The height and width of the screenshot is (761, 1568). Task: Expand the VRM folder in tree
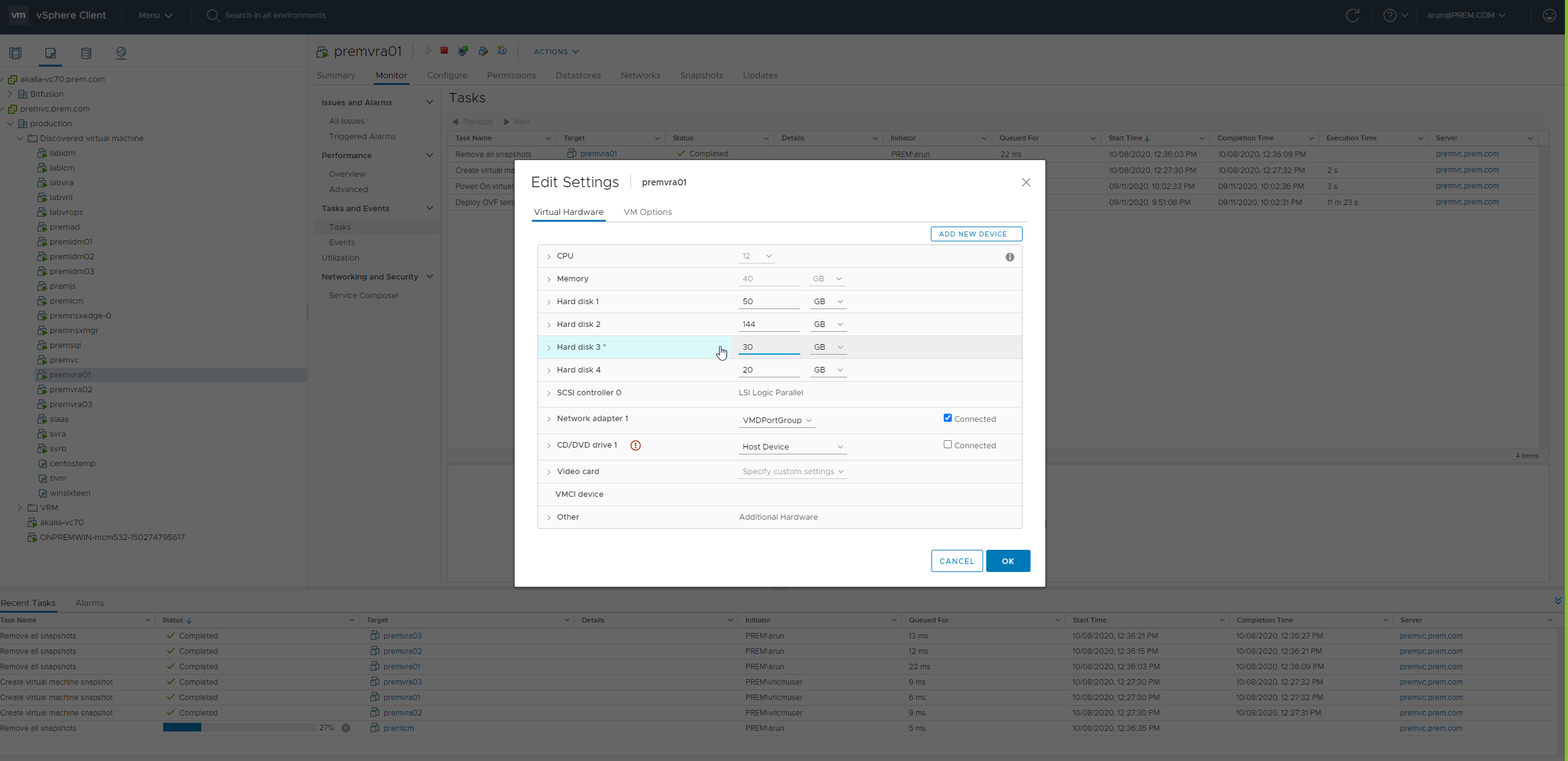tap(20, 508)
